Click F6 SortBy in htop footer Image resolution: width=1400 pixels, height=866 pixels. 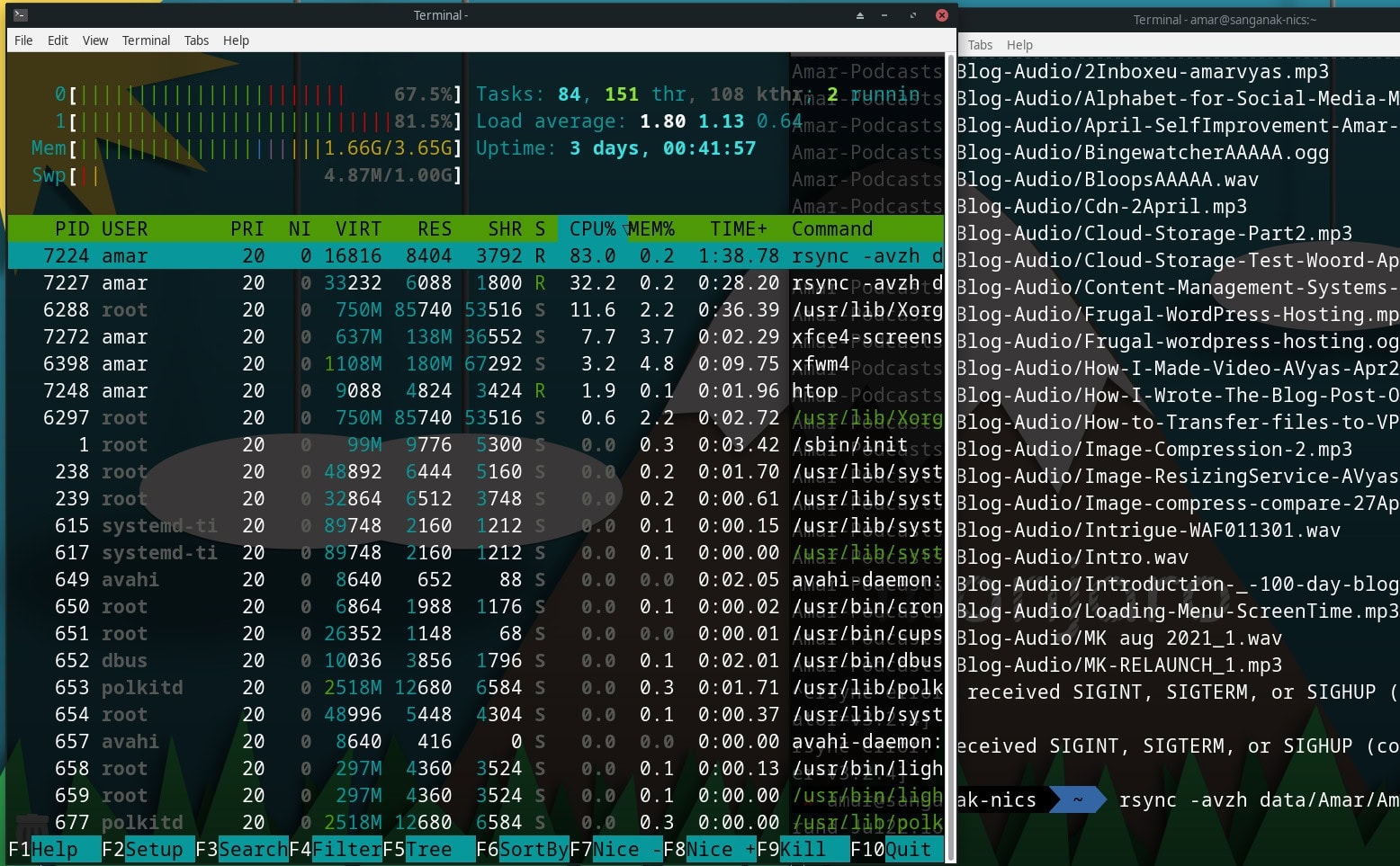coord(522,849)
